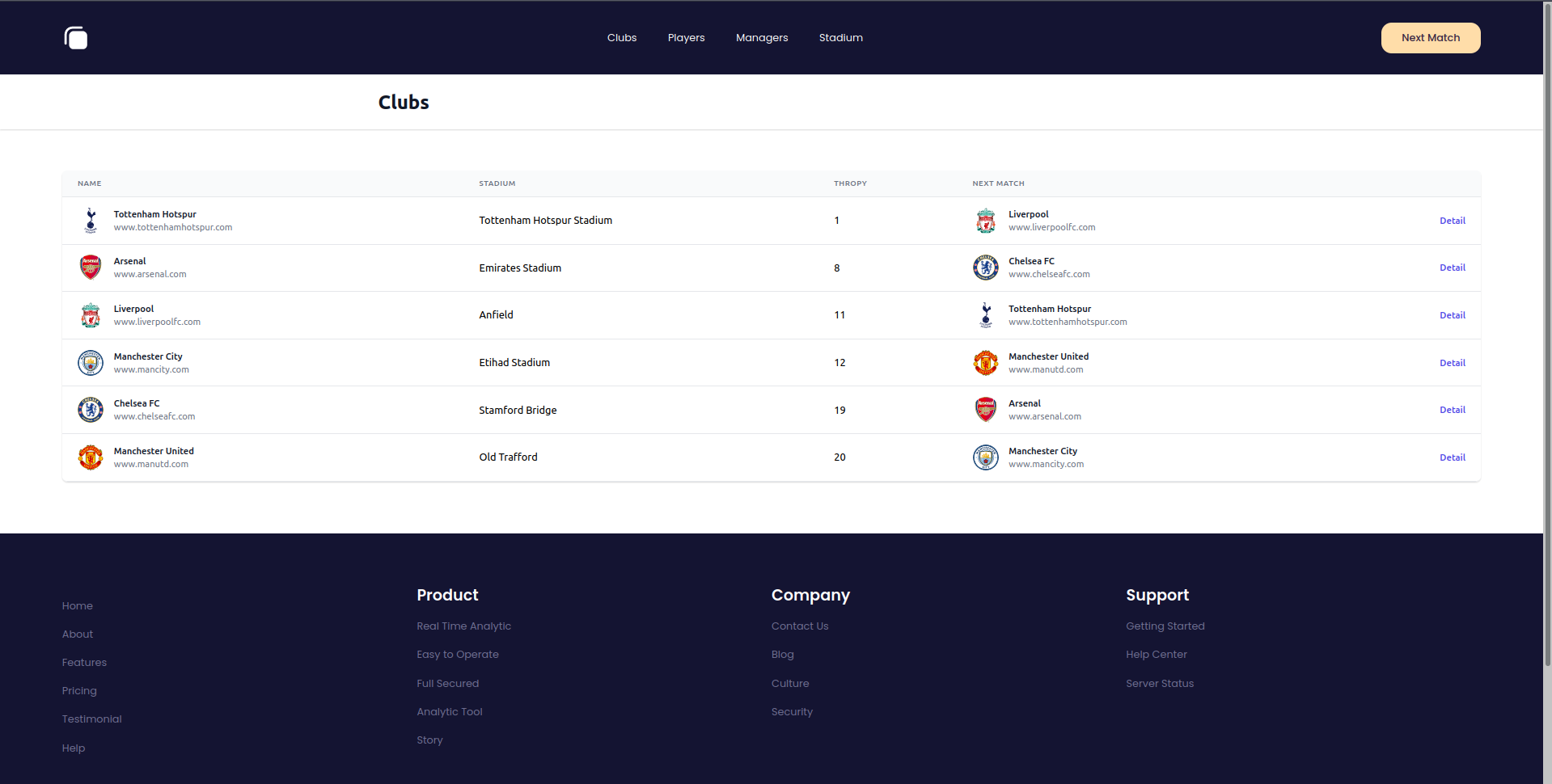Click the Manchester City crest icon
This screenshot has height=784, width=1552.
[91, 362]
